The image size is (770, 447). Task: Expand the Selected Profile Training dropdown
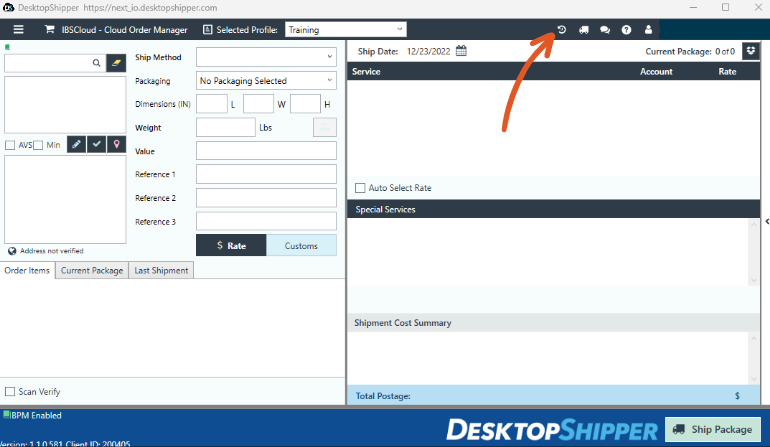pyautogui.click(x=346, y=29)
